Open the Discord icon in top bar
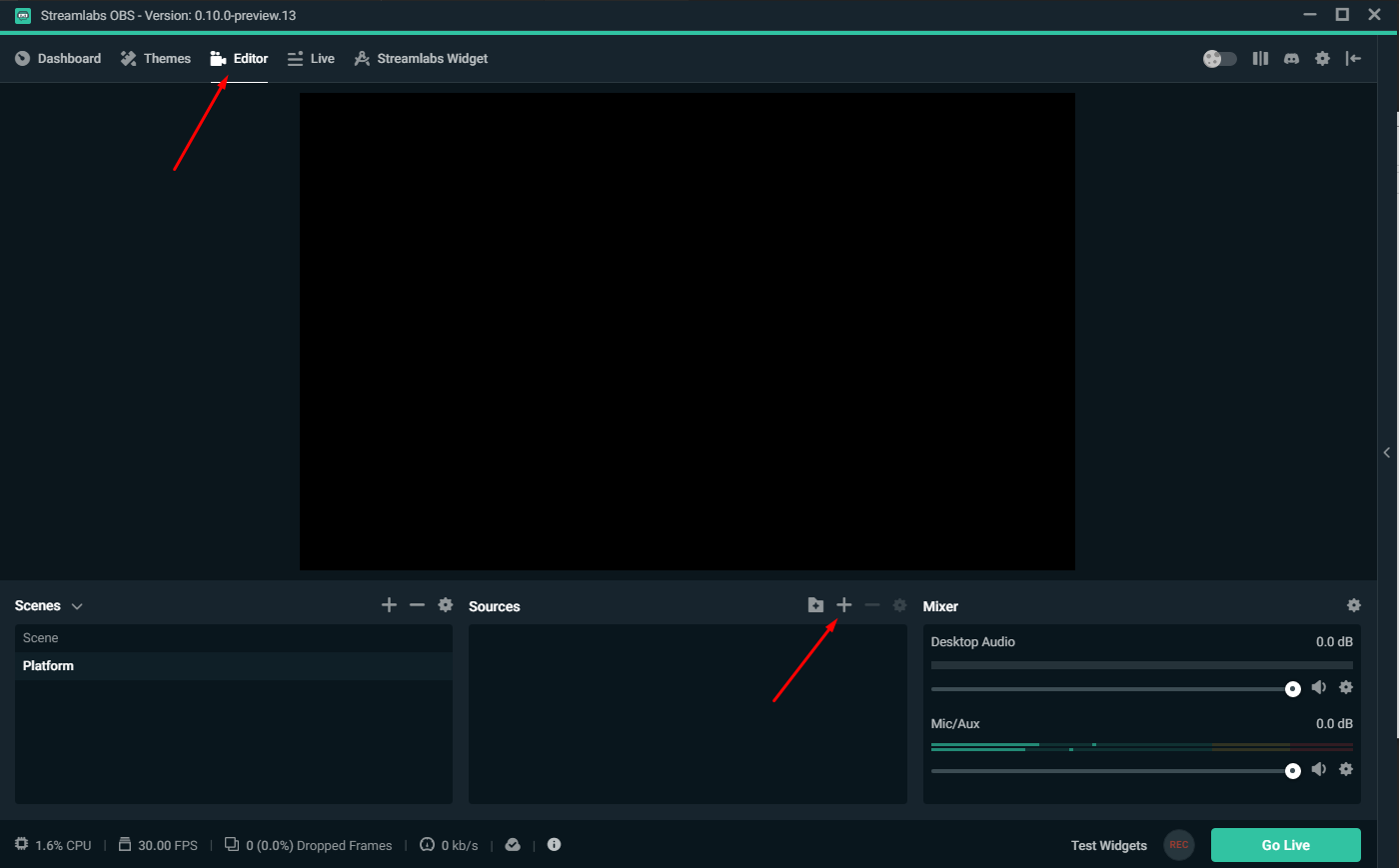The image size is (1399, 868). [1291, 59]
